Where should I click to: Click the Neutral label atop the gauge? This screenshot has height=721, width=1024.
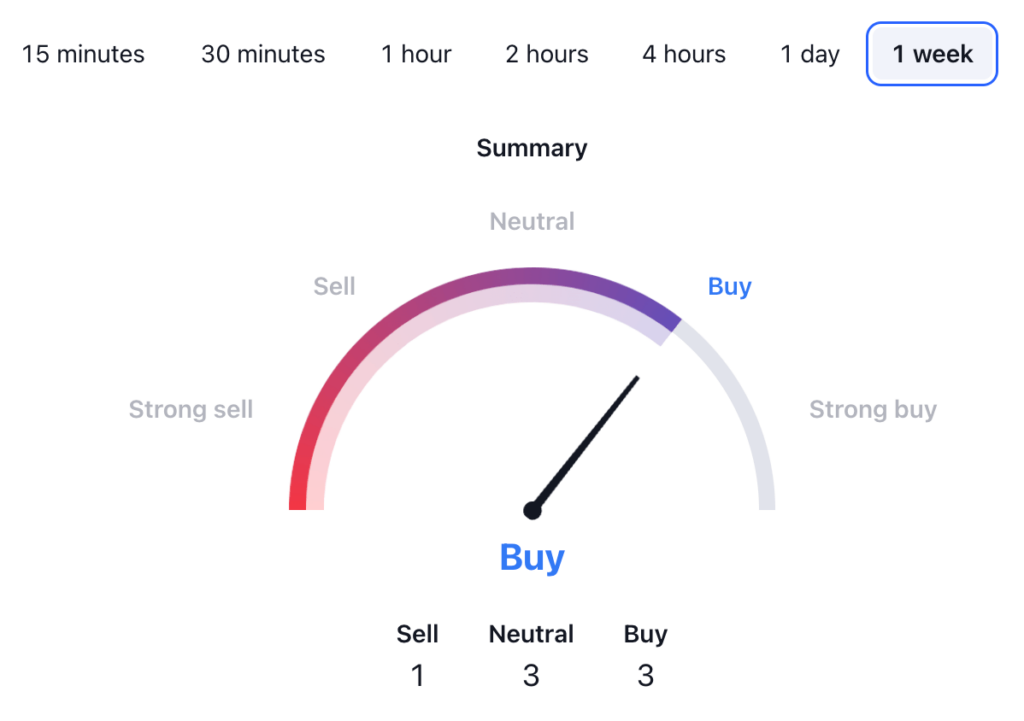click(x=532, y=221)
